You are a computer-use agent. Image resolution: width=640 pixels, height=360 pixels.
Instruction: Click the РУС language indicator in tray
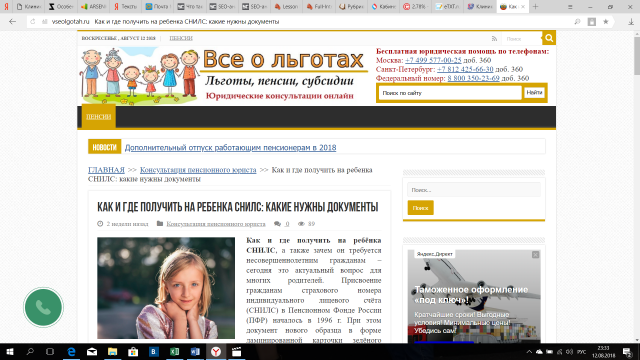click(582, 352)
